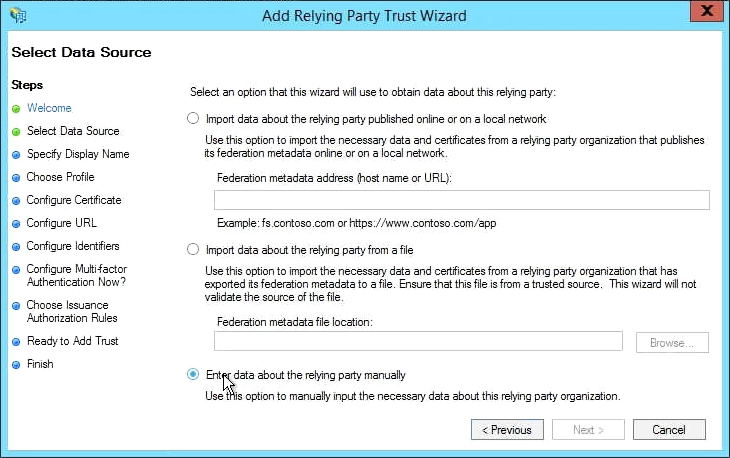The height and width of the screenshot is (458, 730).
Task: Click the Configure Identifiers step label
Action: coord(73,246)
